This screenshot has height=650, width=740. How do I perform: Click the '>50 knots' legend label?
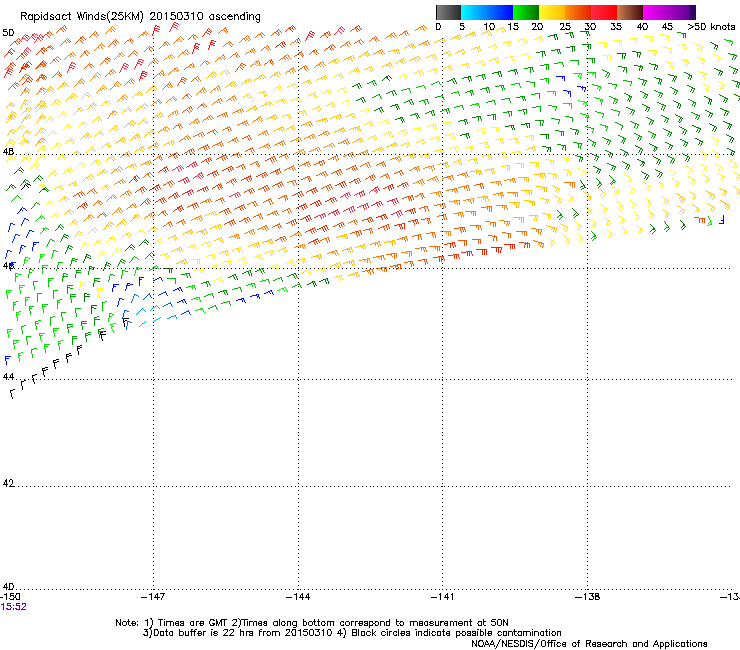click(x=711, y=27)
